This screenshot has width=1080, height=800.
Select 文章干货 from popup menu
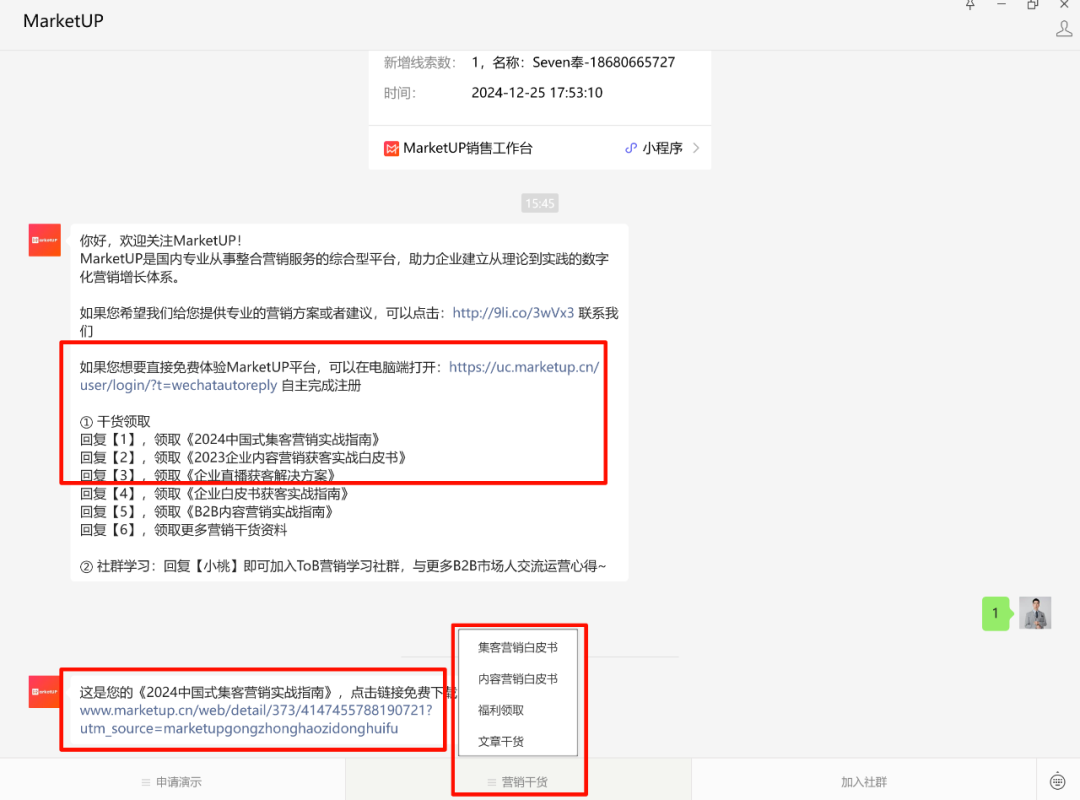tap(518, 741)
